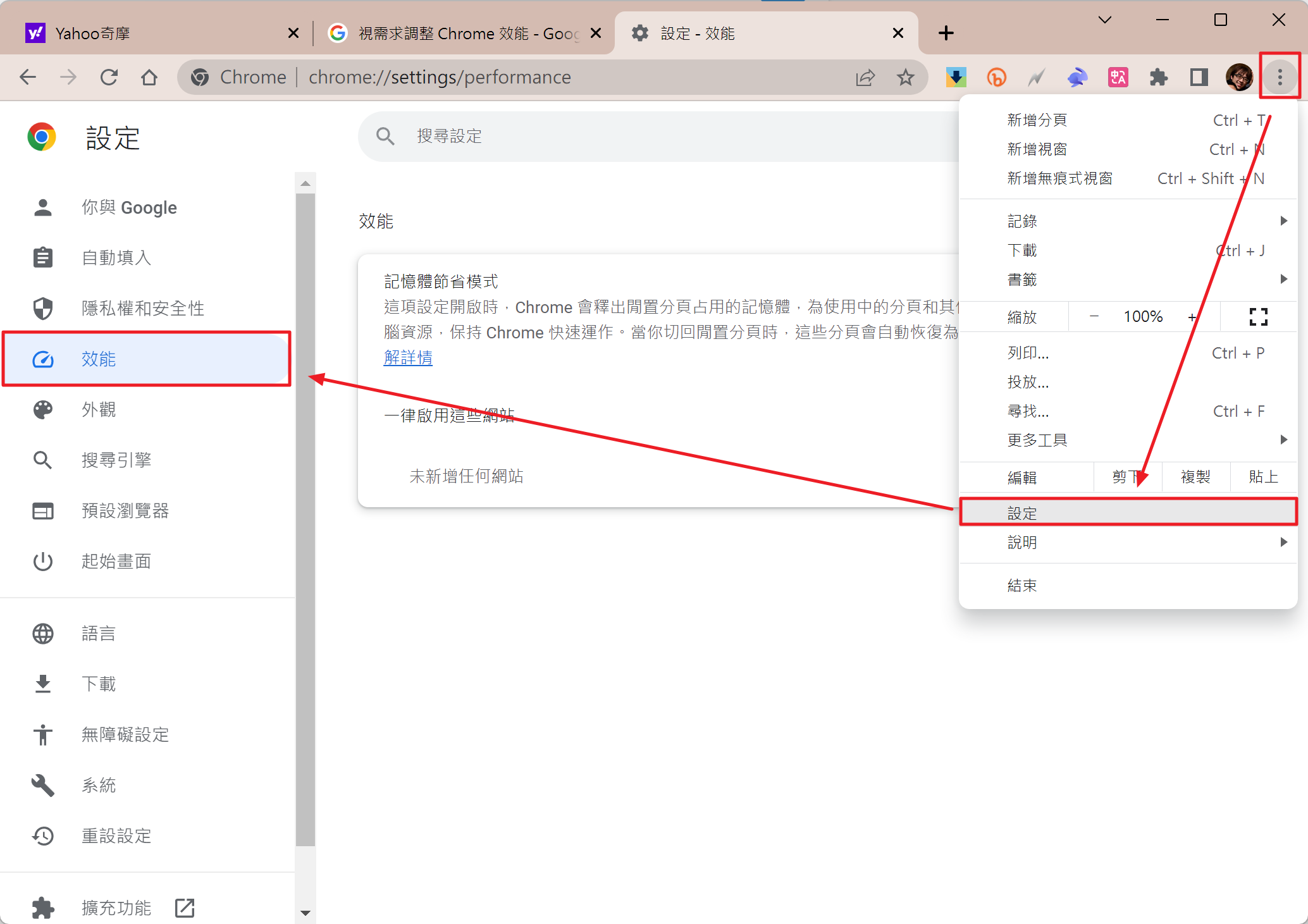Decrease zoom with the minus button
The image size is (1308, 924).
[1094, 317]
